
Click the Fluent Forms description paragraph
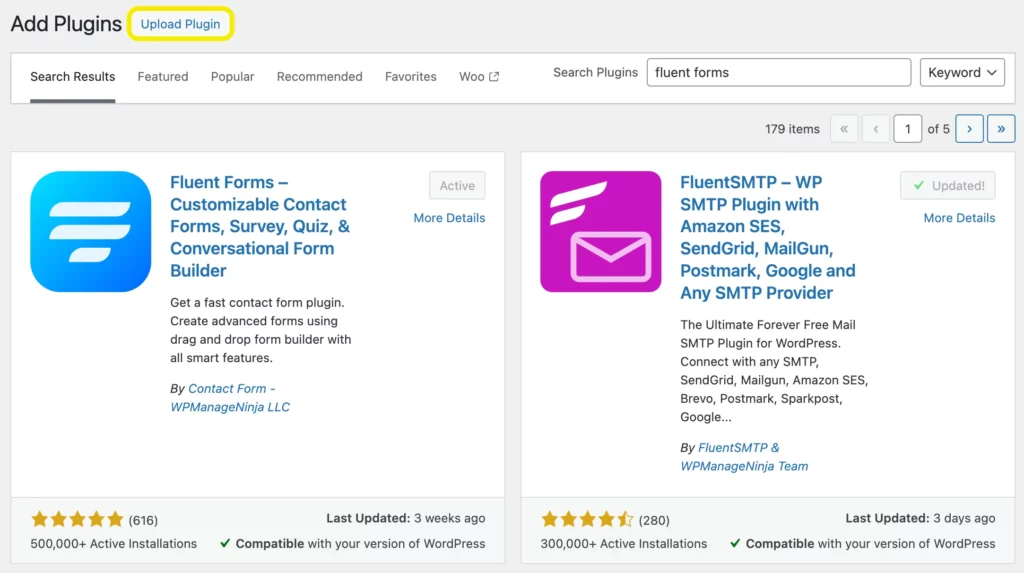(x=261, y=330)
